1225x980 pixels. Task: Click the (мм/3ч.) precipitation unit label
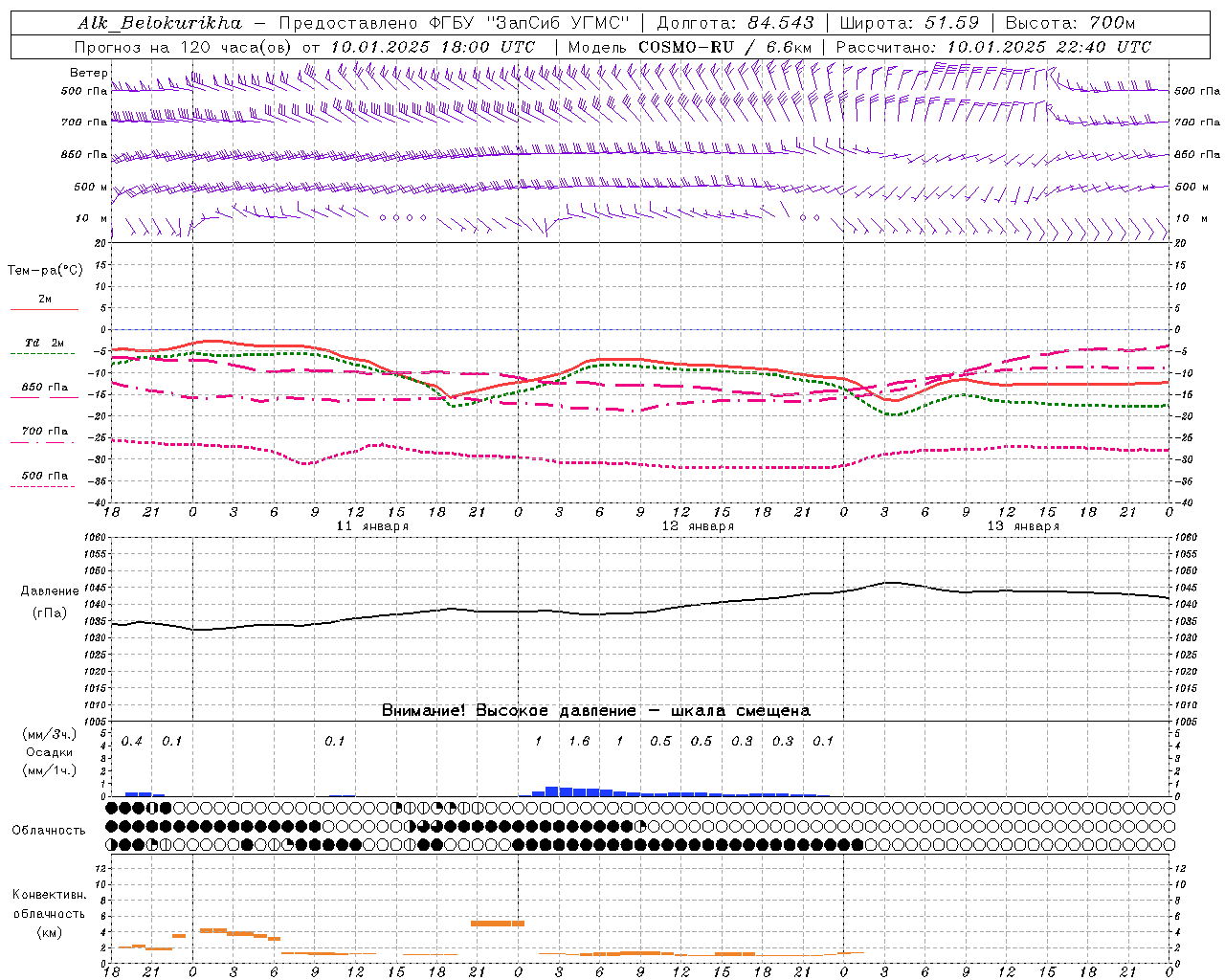pos(50,735)
